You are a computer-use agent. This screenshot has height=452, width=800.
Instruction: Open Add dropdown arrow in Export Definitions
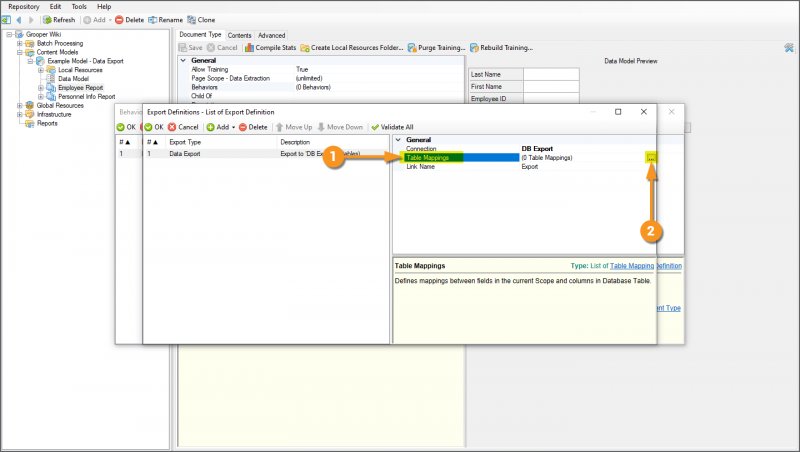click(x=234, y=128)
